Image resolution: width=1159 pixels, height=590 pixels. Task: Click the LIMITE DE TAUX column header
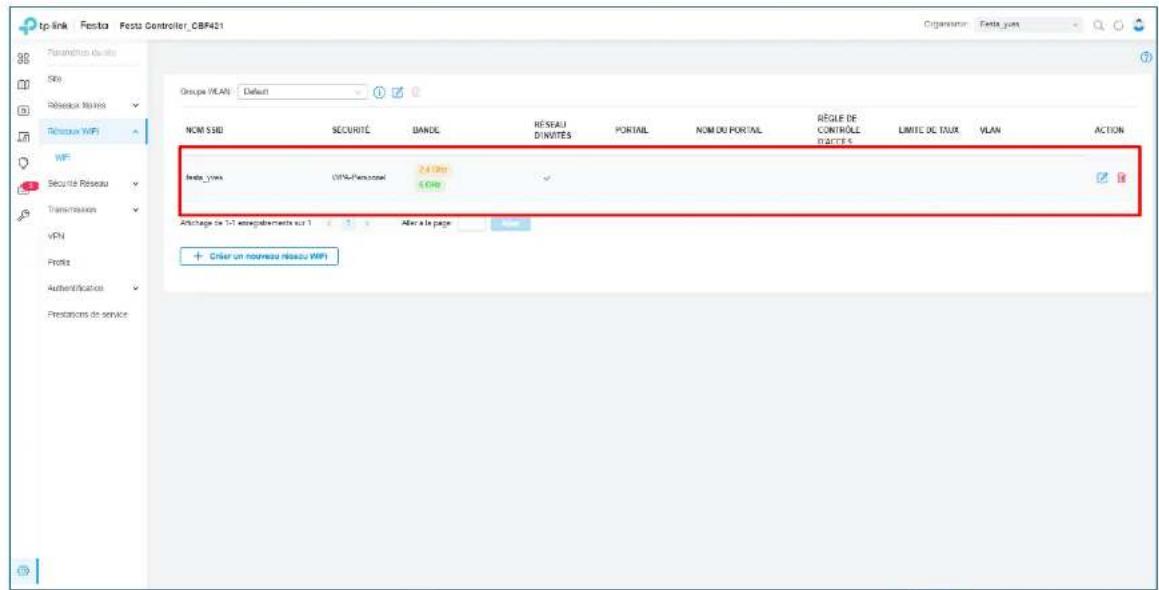coord(928,130)
